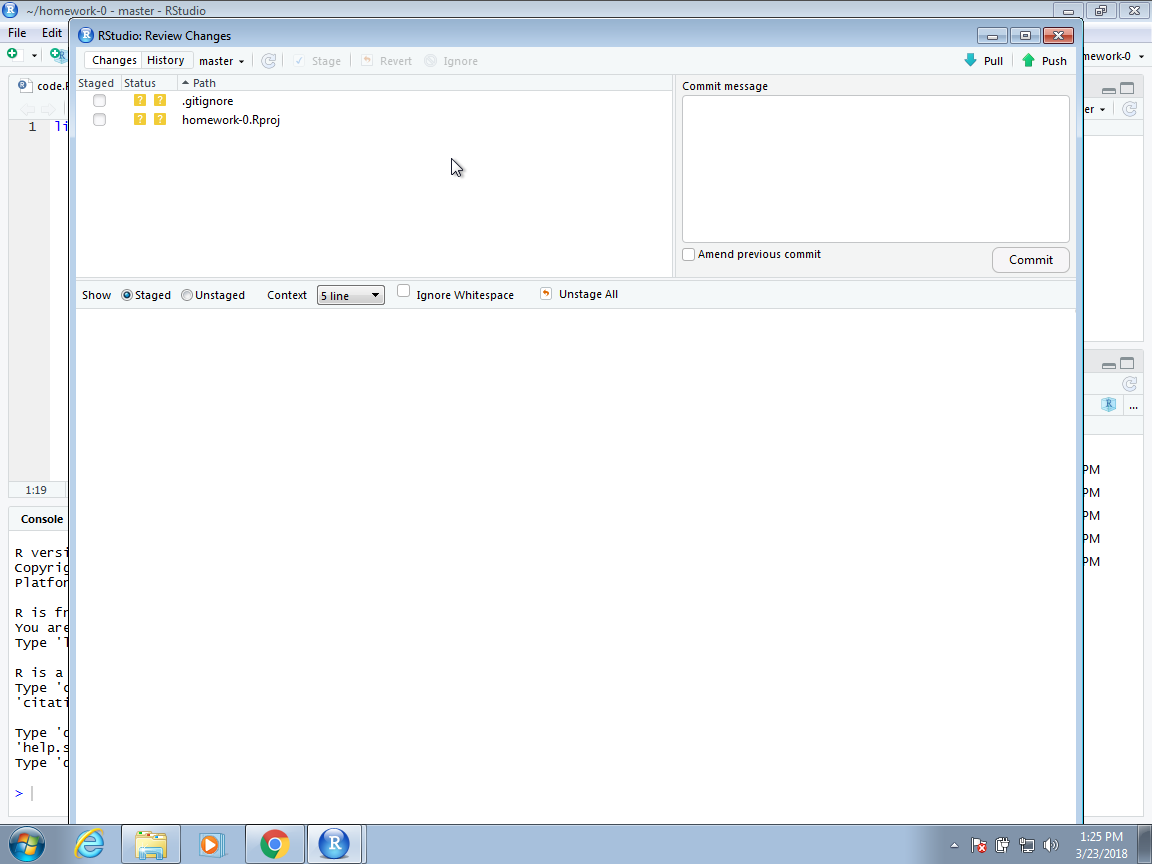Click the refresh icon beside the master branch
This screenshot has height=864, width=1152.
(x=269, y=61)
